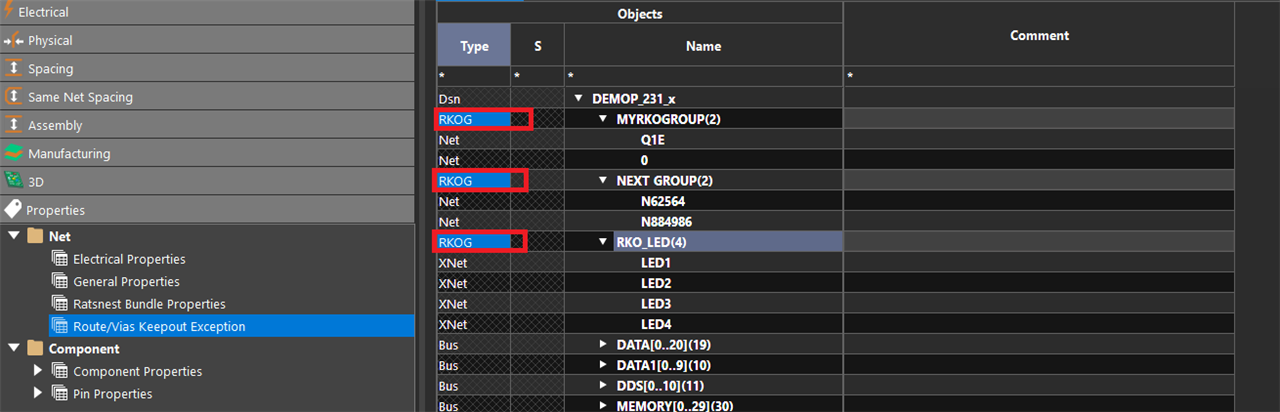This screenshot has height=412, width=1280.
Task: Expand the DATA[0..20](19) bus
Action: coord(603,344)
